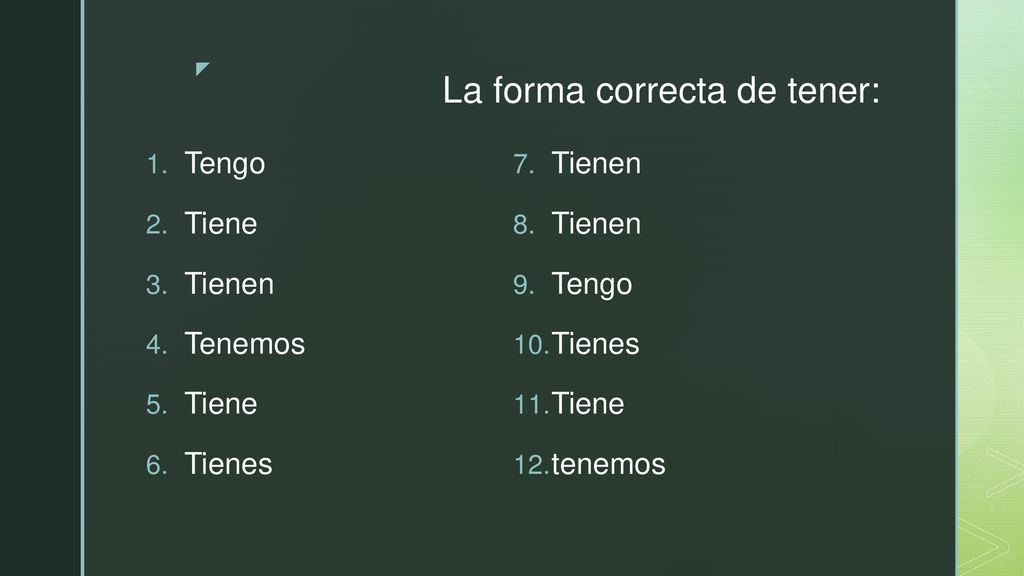Select answer 6 'Tienes'
Image resolution: width=1024 pixels, height=576 pixels.
pyautogui.click(x=229, y=464)
